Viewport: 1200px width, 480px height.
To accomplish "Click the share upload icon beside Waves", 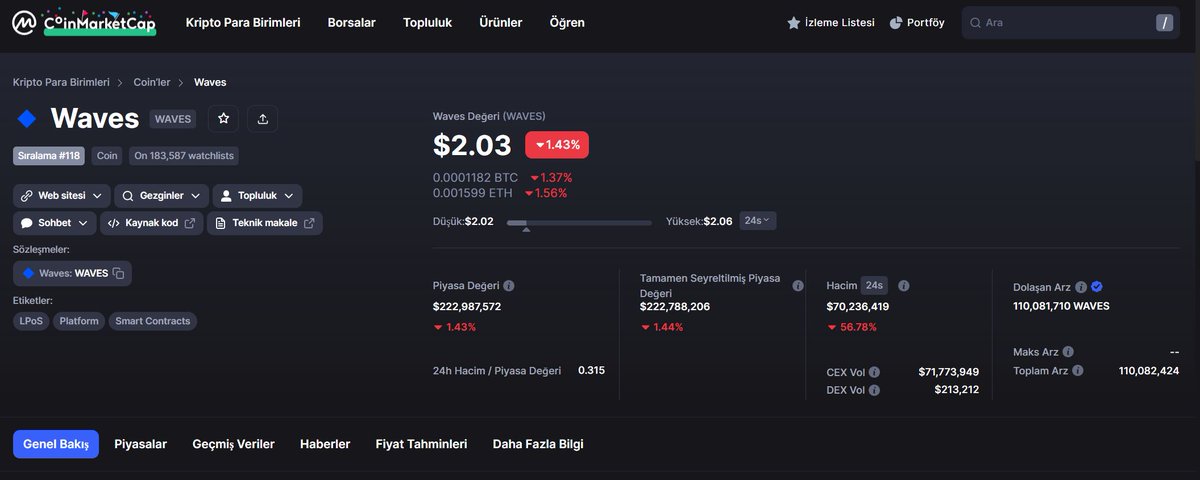I will [x=262, y=118].
